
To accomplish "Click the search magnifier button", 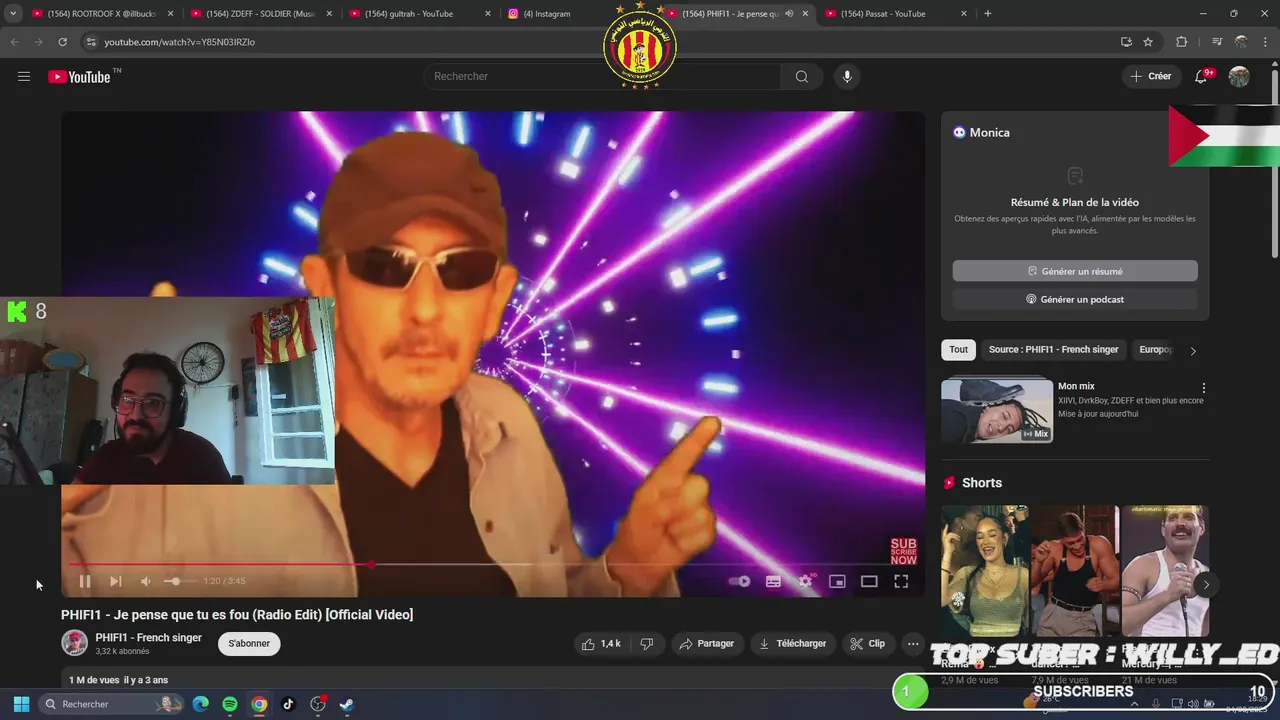I will pyautogui.click(x=801, y=77).
